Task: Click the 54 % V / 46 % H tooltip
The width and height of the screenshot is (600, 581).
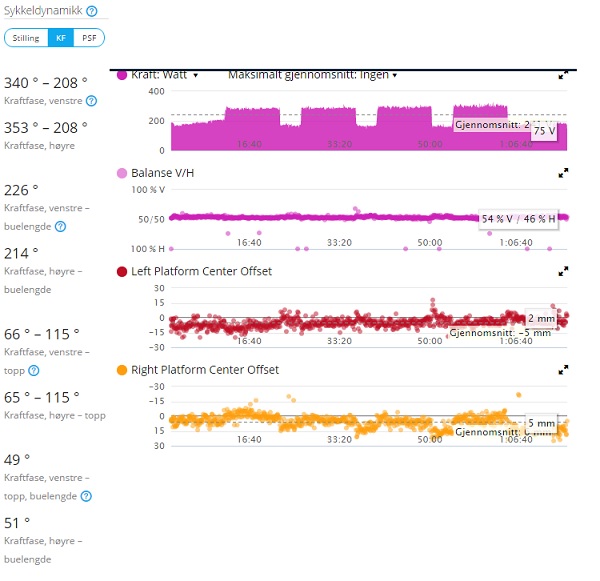Action: click(x=517, y=218)
